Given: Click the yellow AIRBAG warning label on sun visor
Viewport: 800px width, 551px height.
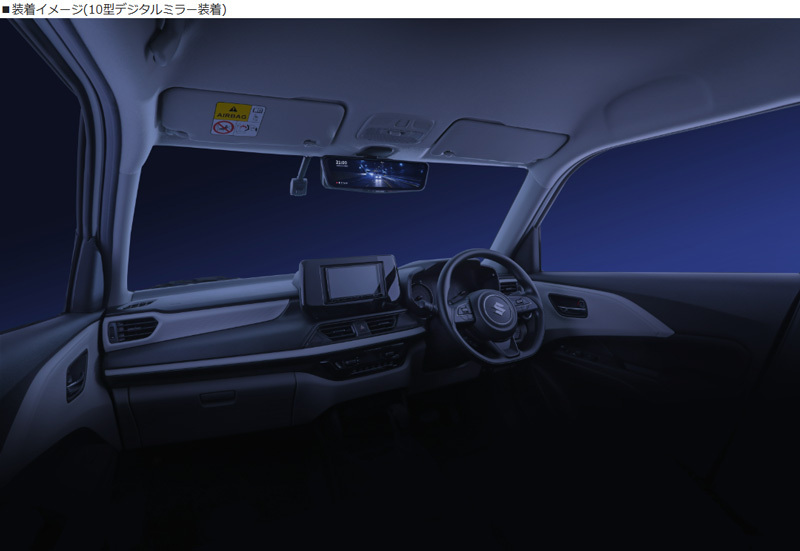Looking at the screenshot, I should coord(238,119).
